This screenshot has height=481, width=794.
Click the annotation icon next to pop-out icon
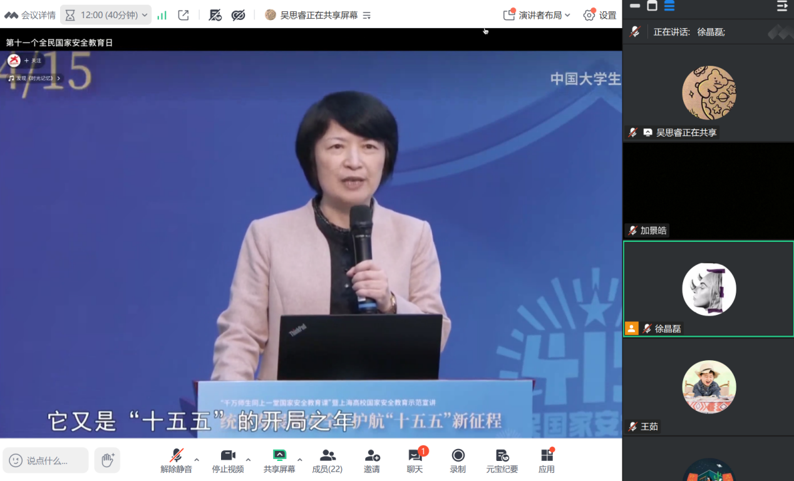(215, 15)
